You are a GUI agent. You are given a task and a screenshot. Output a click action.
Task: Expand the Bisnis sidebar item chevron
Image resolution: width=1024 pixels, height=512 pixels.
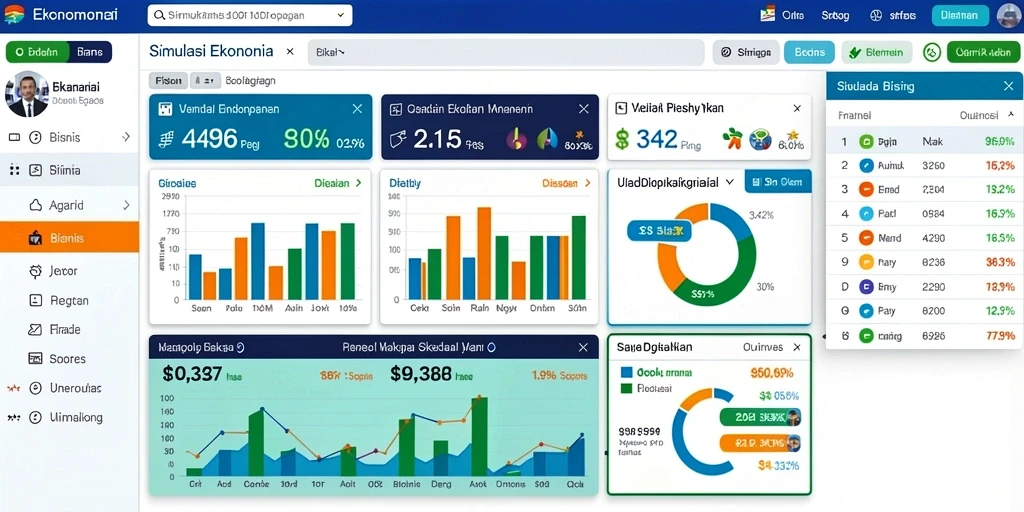coord(126,137)
